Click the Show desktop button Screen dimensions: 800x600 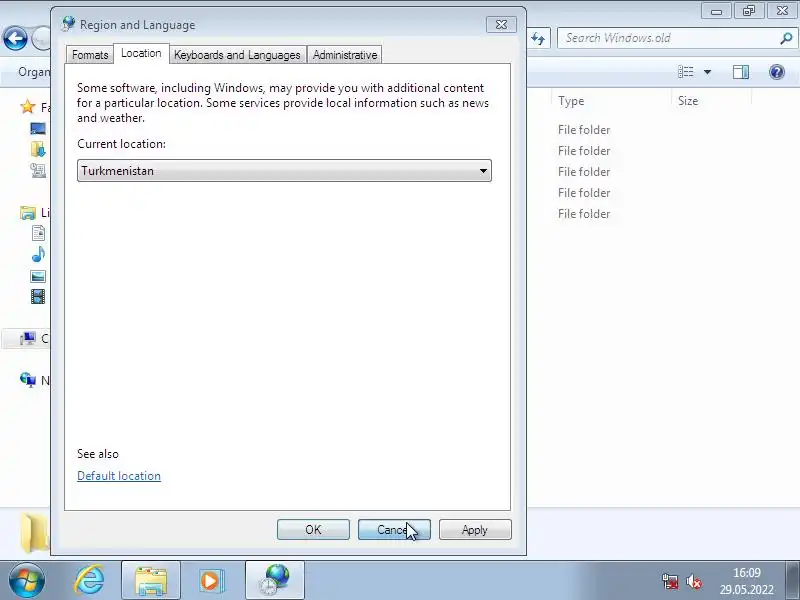point(792,581)
